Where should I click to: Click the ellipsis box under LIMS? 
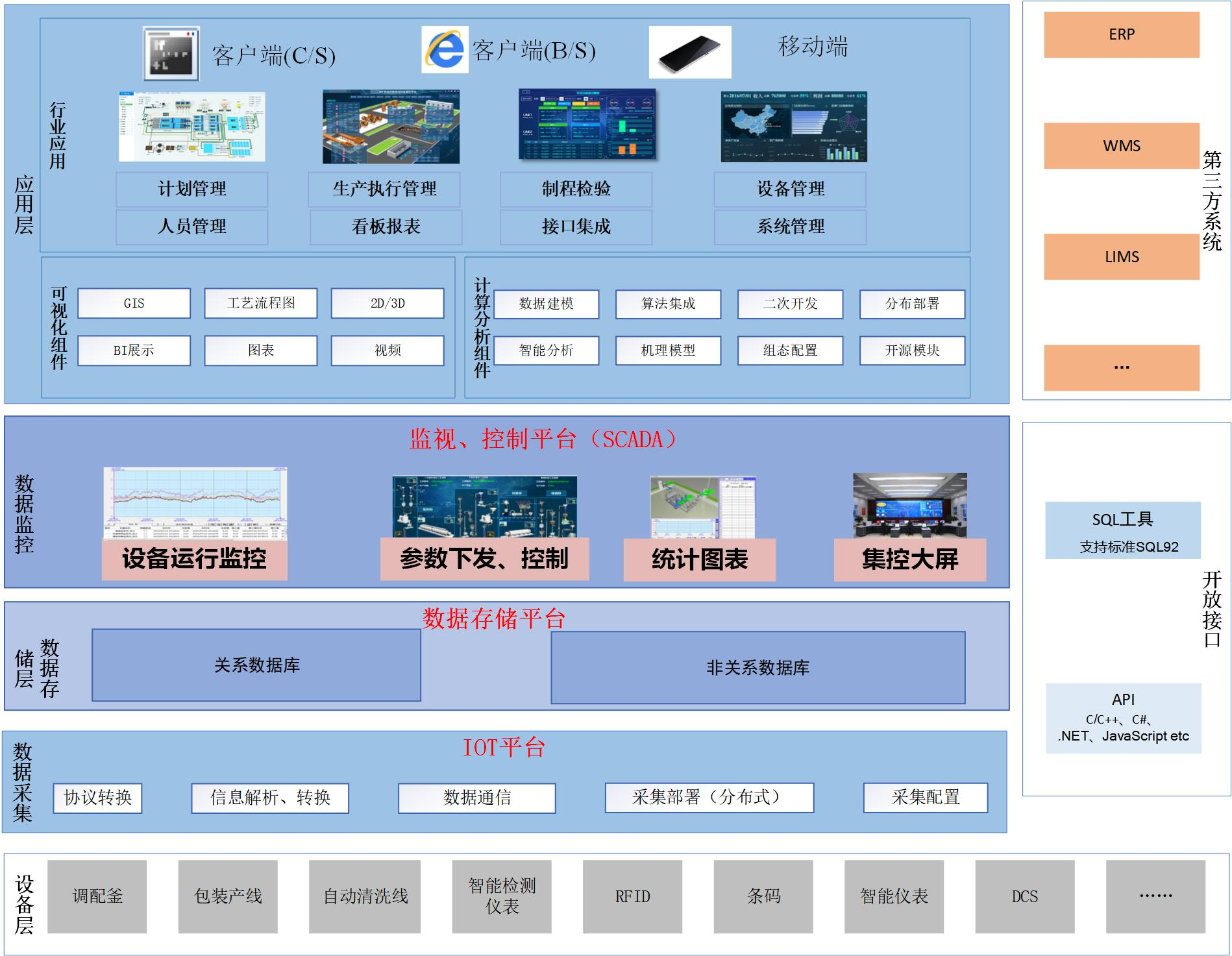(x=1122, y=368)
